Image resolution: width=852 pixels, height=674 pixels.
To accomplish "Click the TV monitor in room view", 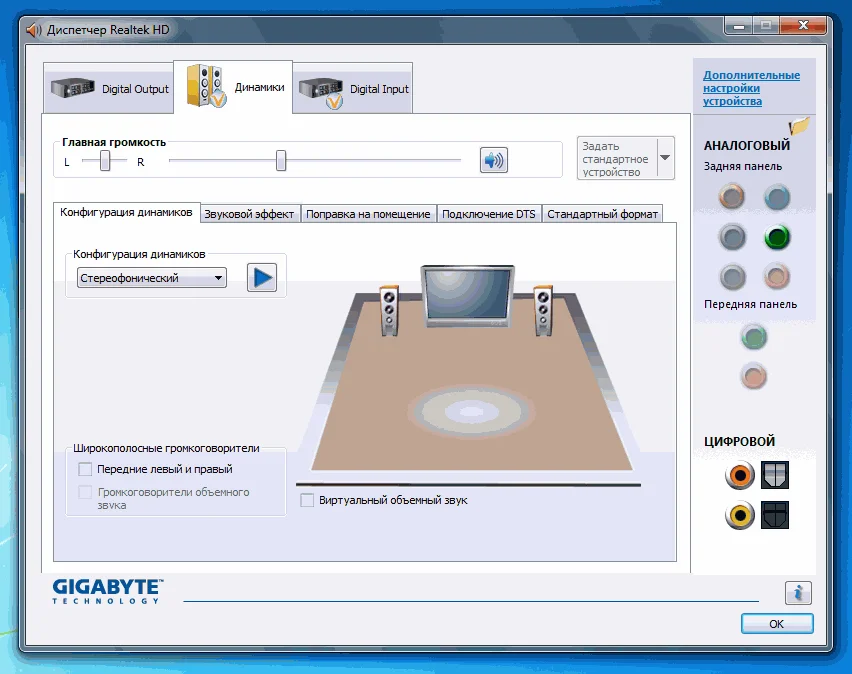I will click(x=468, y=296).
